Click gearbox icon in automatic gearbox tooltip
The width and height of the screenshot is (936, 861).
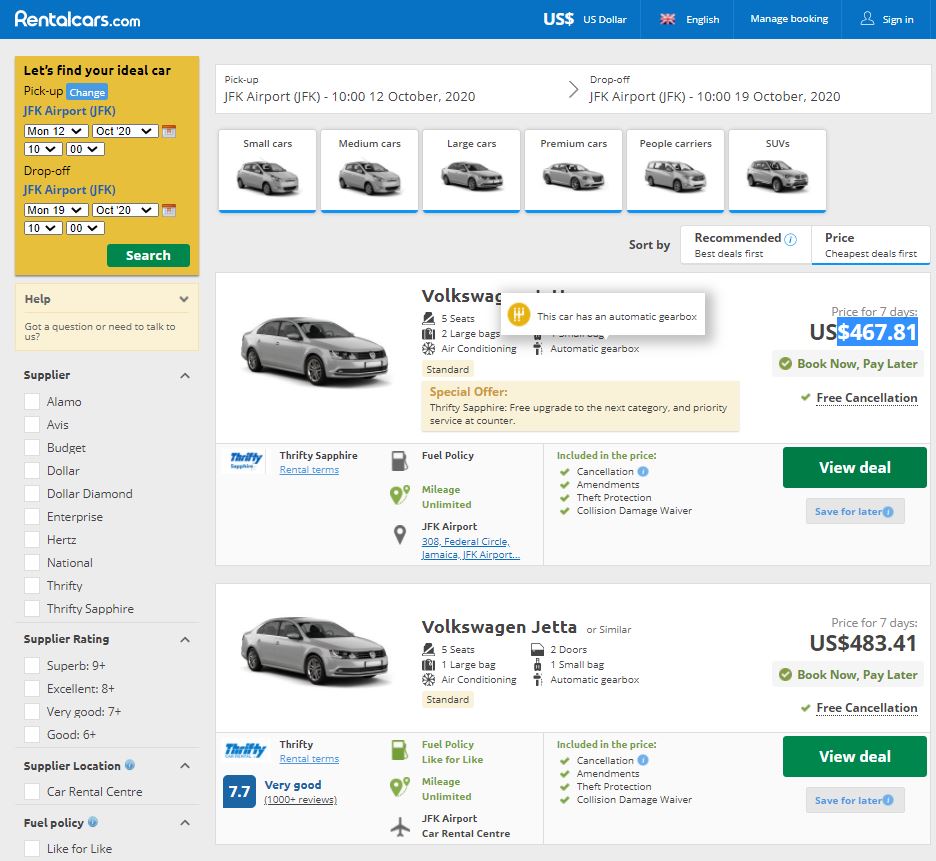[519, 314]
